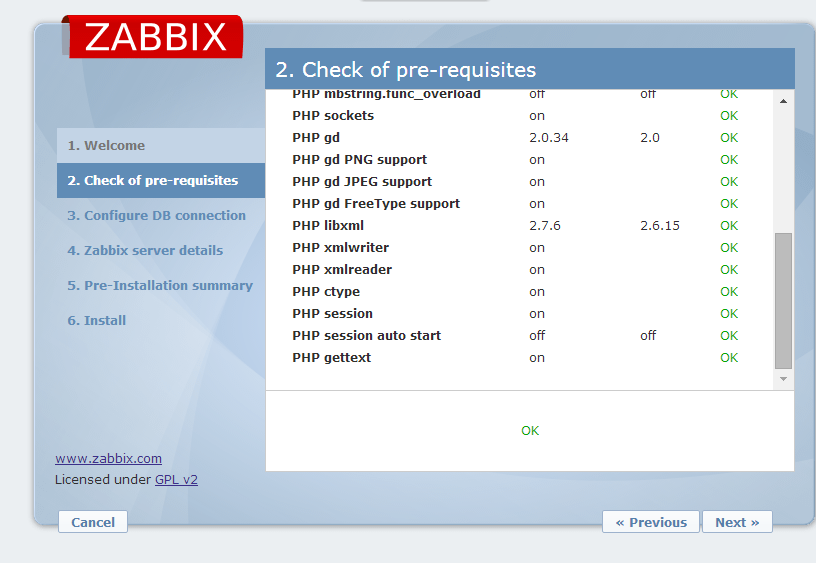This screenshot has width=816, height=563.
Task: Click the scrollbar down arrow
Action: (x=783, y=379)
